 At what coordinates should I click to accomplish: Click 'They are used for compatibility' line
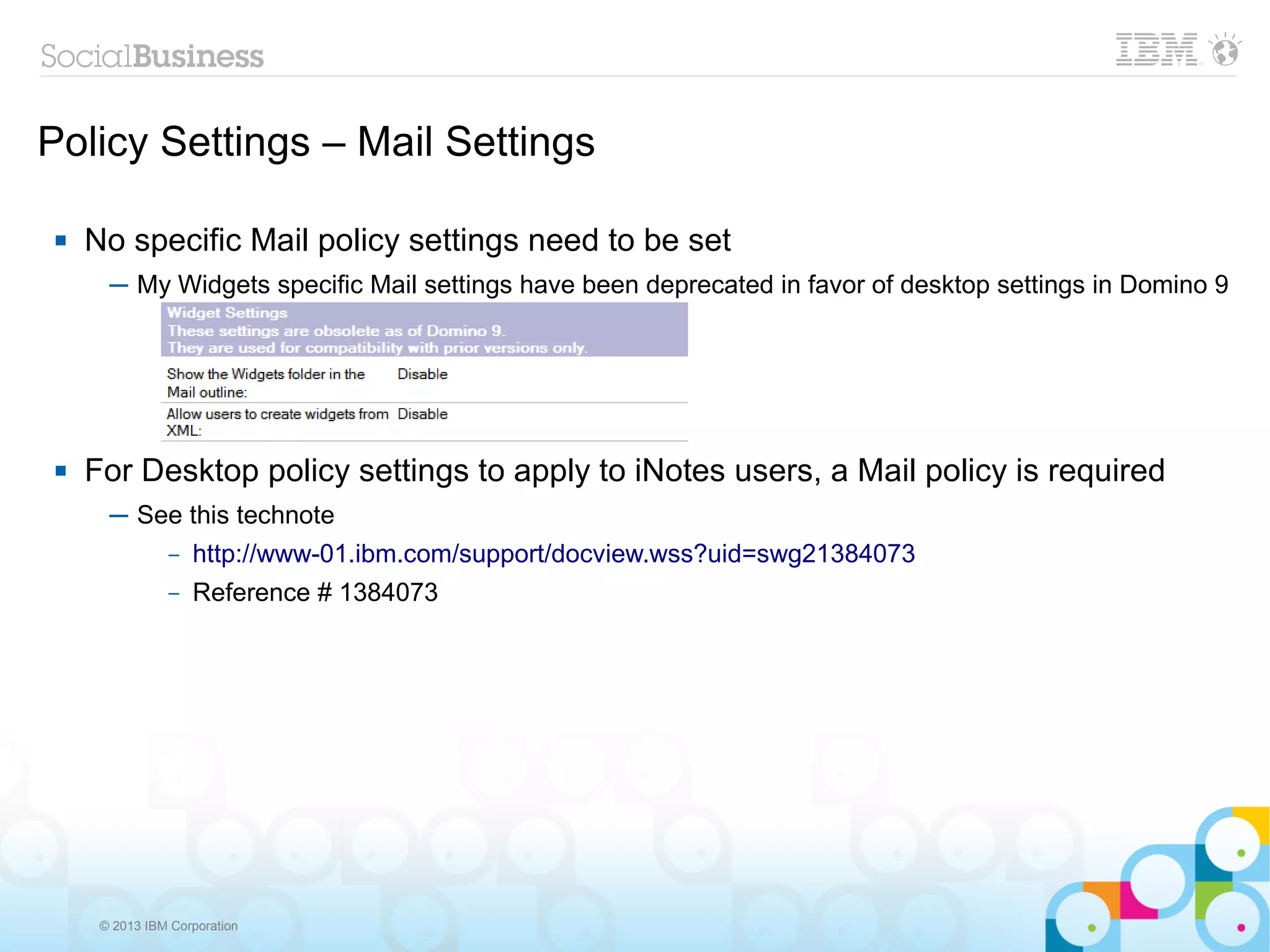pos(377,348)
